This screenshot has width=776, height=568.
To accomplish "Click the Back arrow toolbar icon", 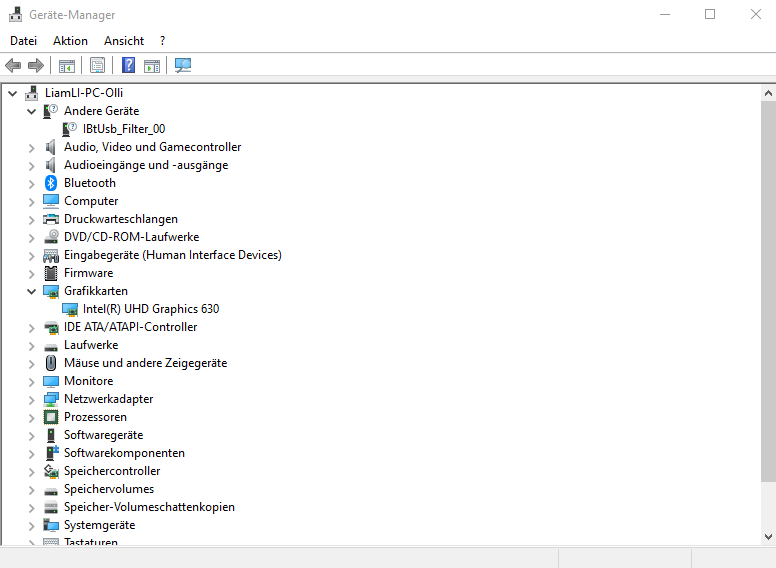I will [13, 65].
